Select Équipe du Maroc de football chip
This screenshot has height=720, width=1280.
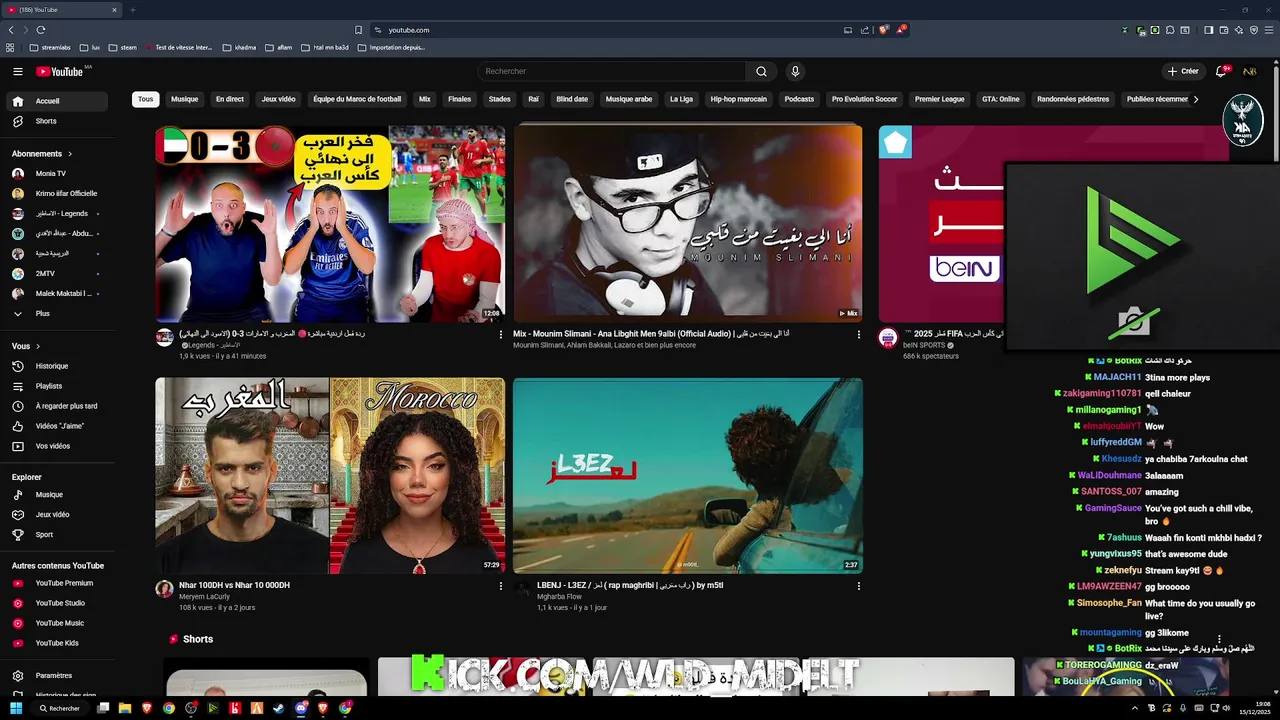pos(357,99)
